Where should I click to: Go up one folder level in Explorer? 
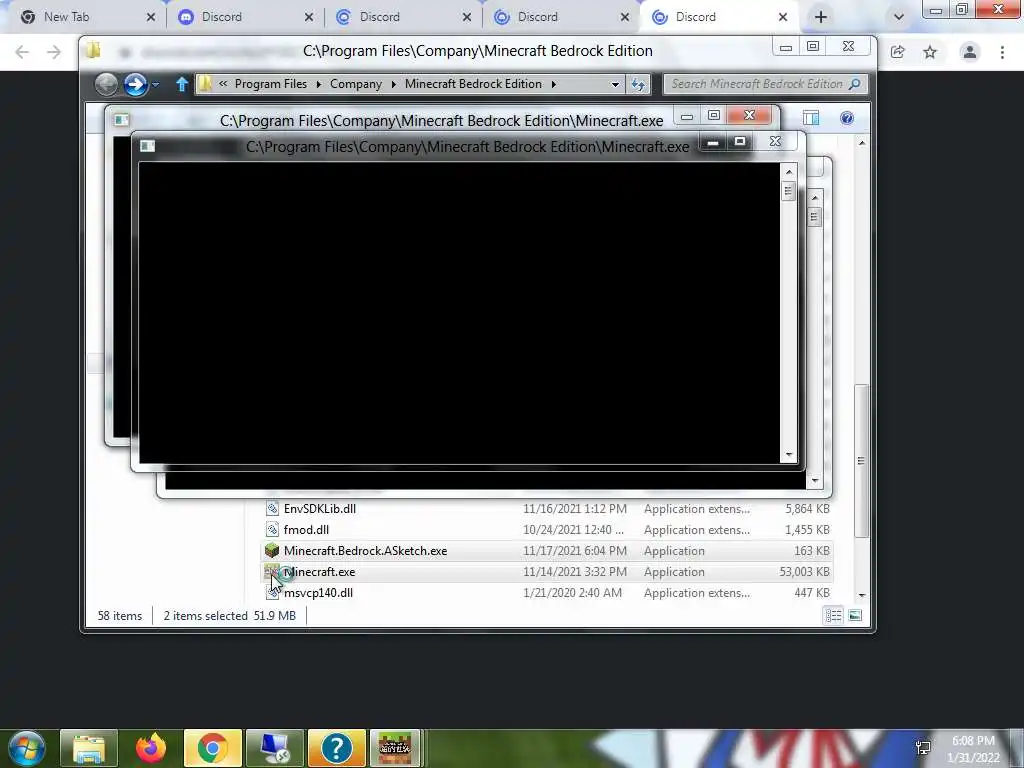coord(182,84)
